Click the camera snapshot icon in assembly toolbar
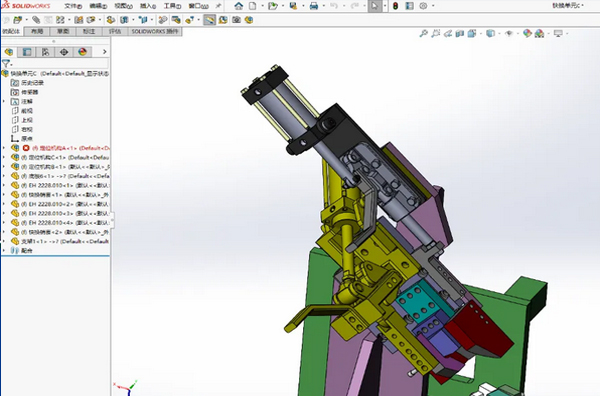This screenshot has width=600, height=396. 236,20
